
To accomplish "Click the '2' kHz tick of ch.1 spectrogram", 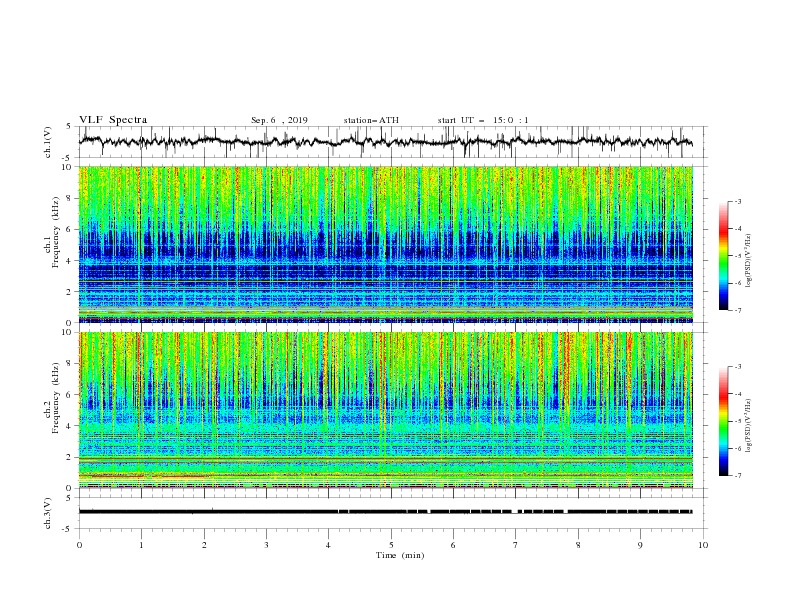I will pos(69,292).
